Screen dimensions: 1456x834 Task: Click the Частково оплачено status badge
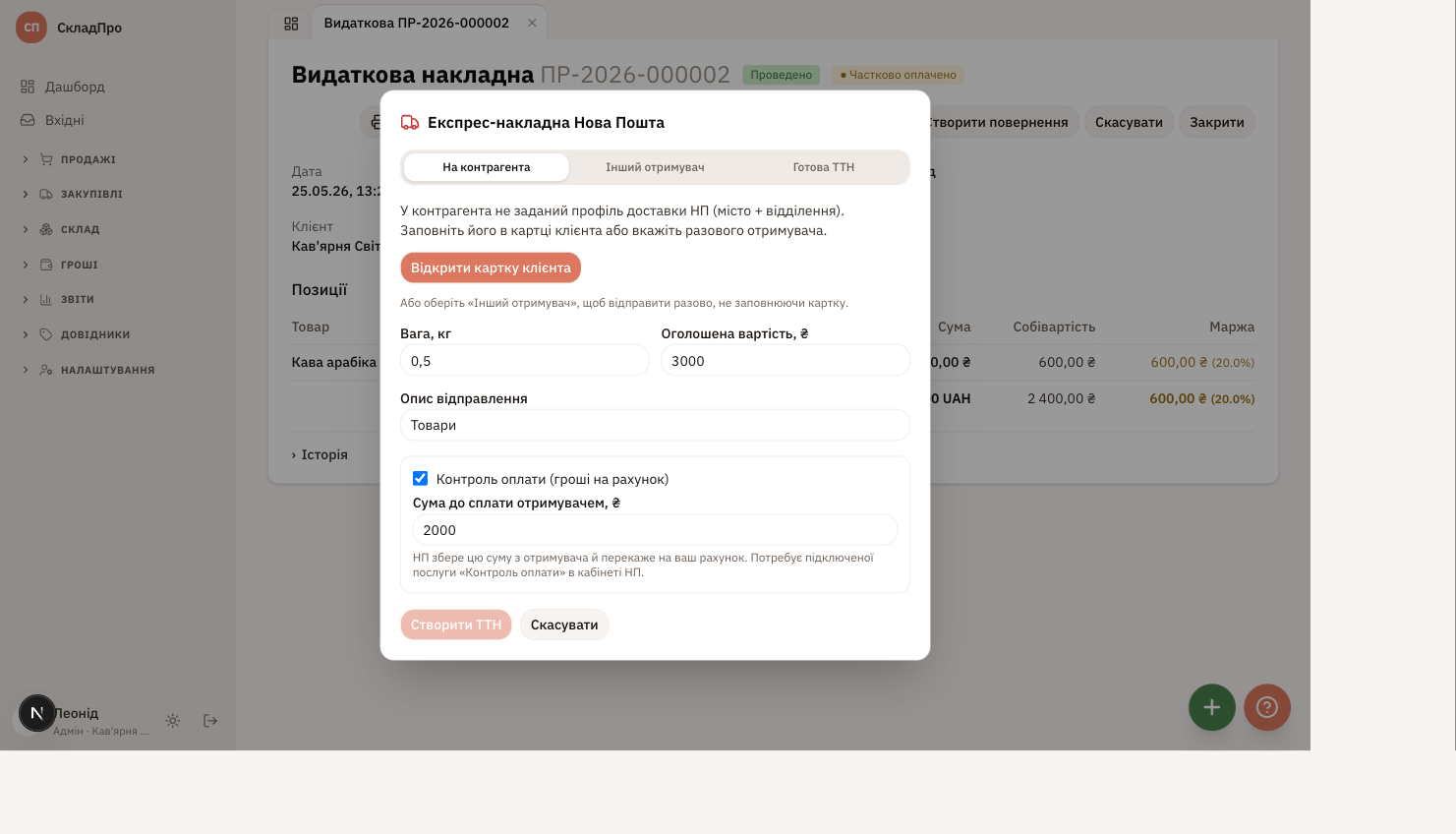[x=899, y=75]
